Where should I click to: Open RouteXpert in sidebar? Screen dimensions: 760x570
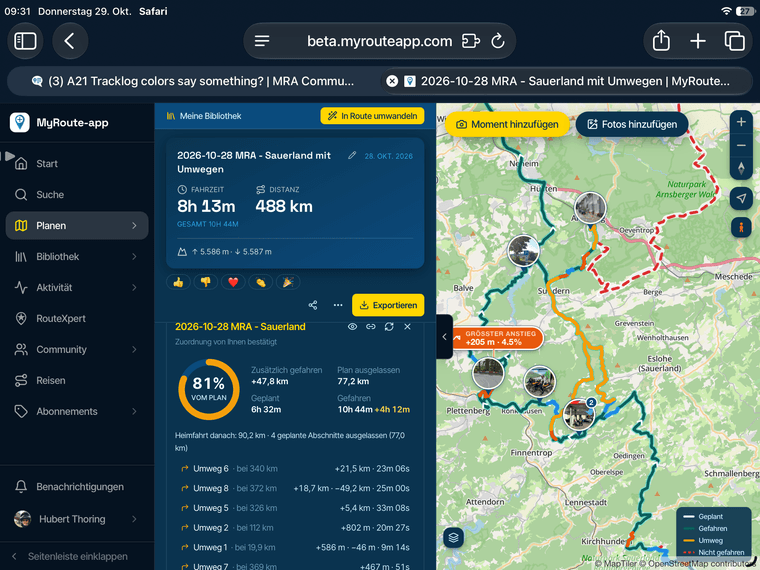[77, 319]
